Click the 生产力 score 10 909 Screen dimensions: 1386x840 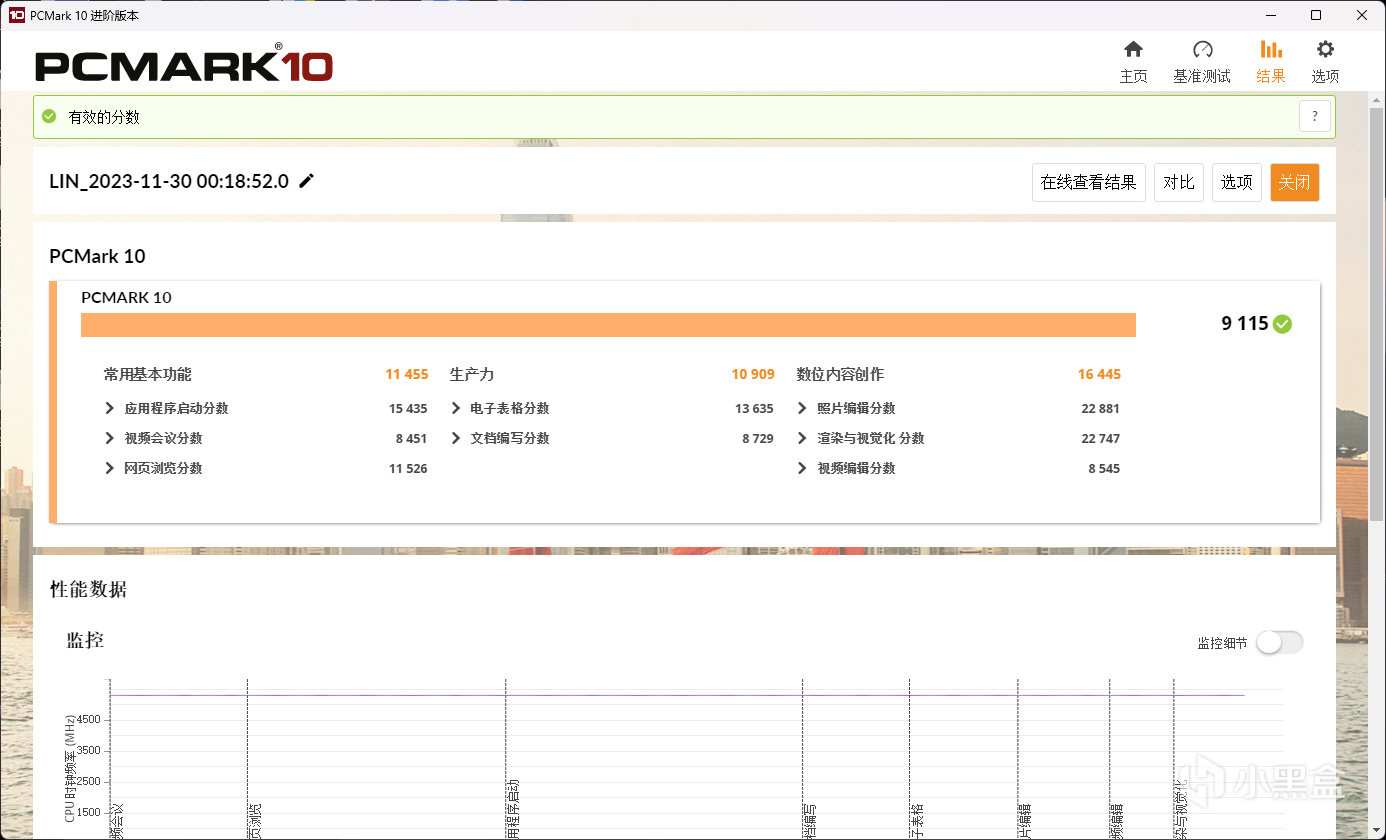coord(753,374)
